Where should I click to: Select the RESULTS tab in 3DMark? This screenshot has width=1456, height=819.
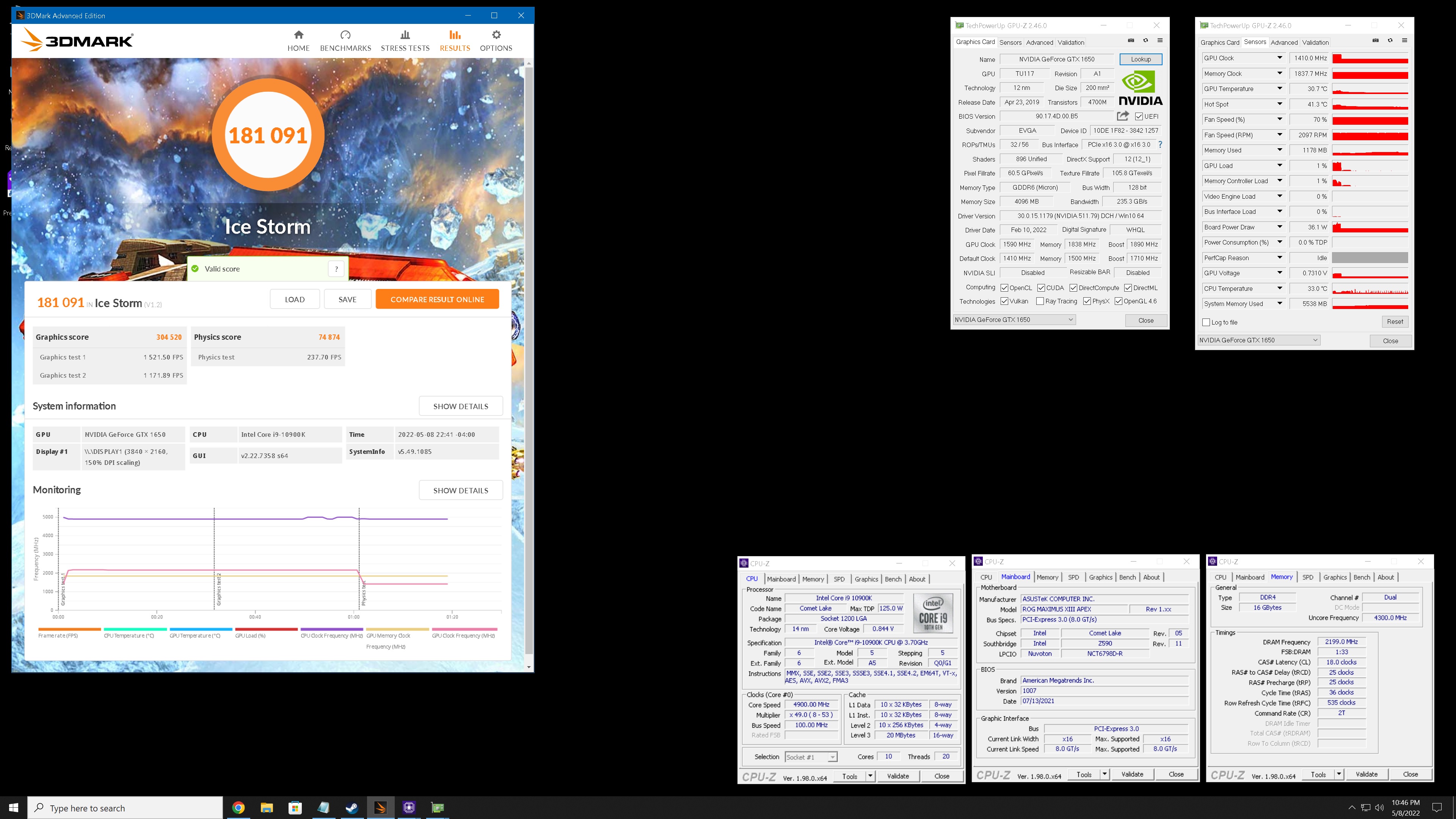tap(455, 41)
